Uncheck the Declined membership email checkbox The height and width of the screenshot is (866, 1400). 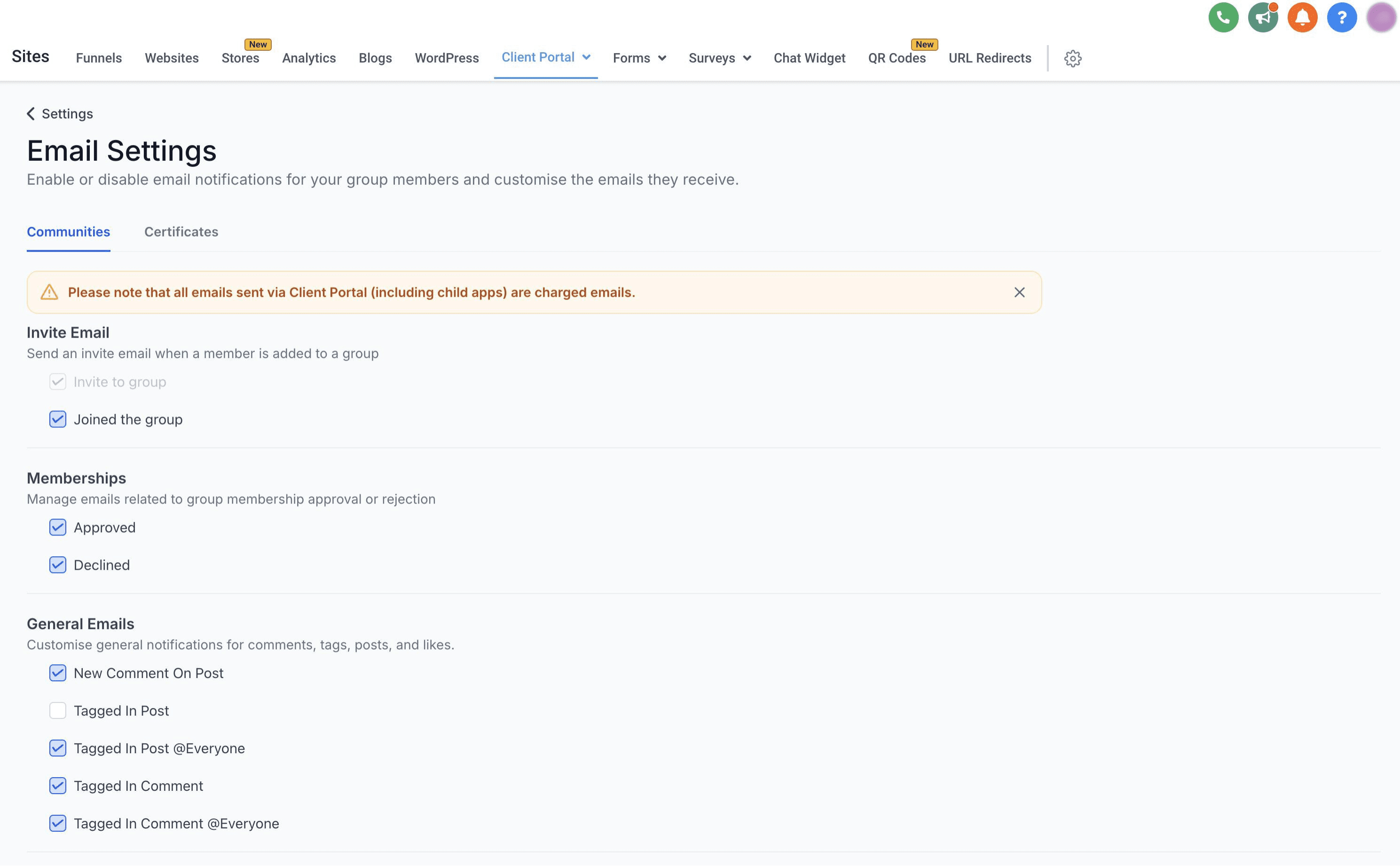(x=58, y=565)
